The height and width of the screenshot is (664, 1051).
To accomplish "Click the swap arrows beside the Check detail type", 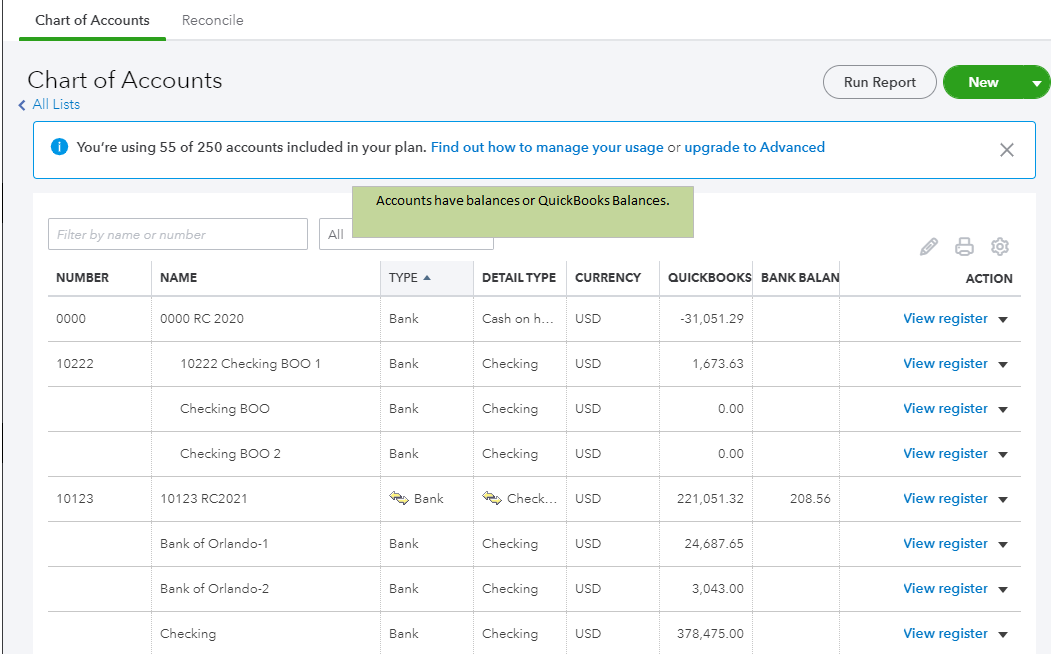I will tap(490, 498).
